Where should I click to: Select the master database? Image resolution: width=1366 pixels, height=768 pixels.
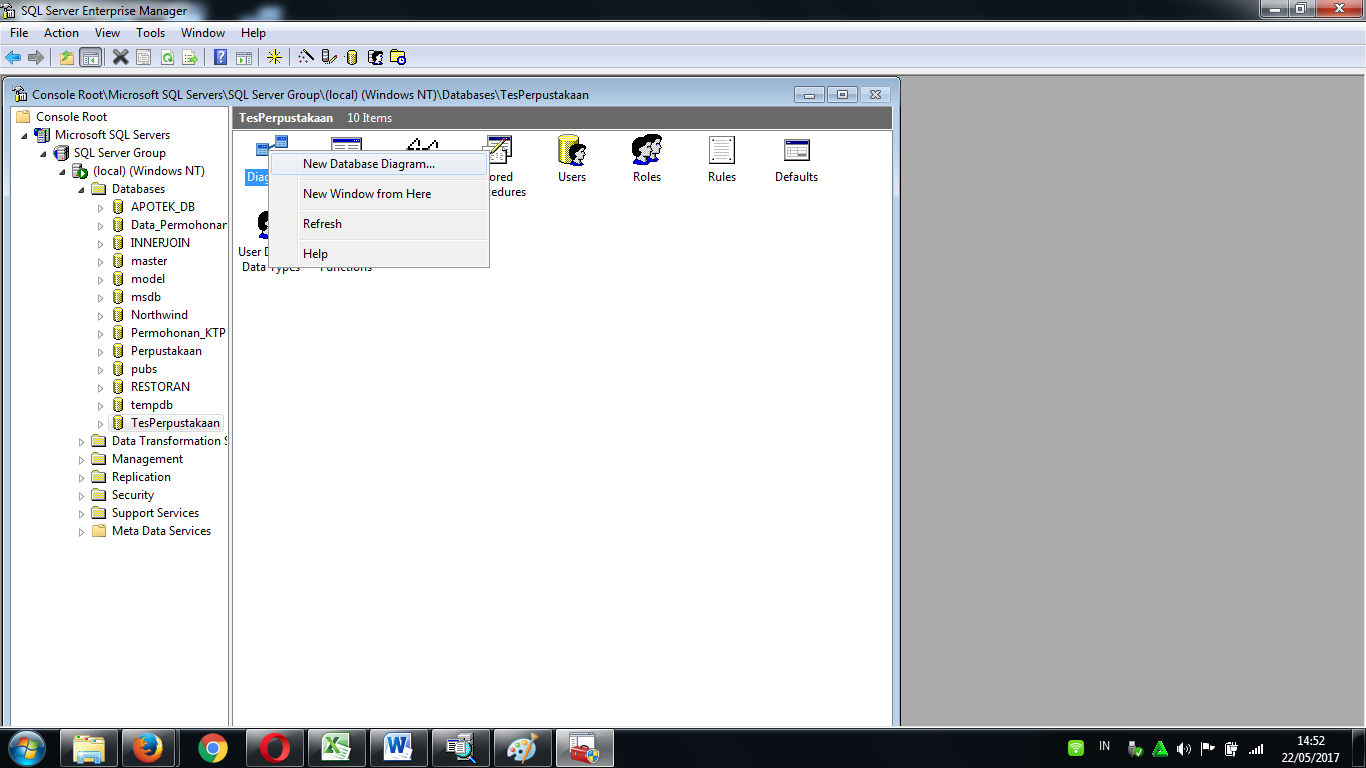(149, 261)
